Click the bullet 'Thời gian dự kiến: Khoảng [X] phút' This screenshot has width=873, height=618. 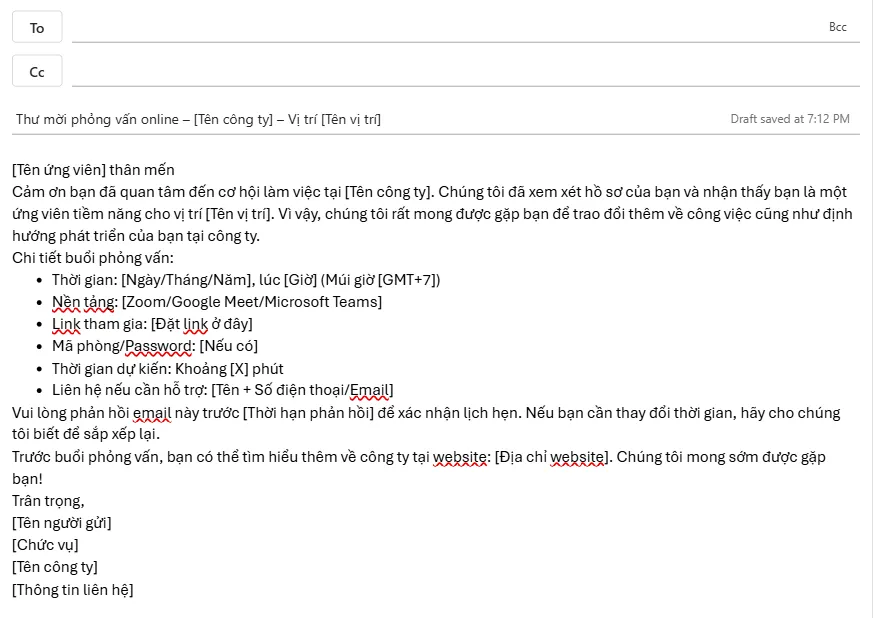[x=168, y=369]
